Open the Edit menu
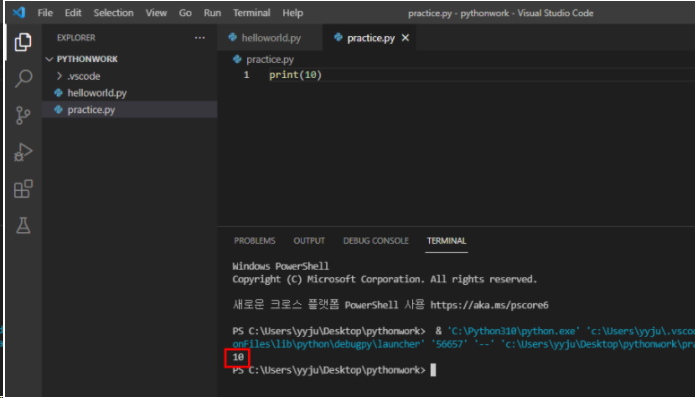This screenshot has width=695, height=398. pos(73,13)
